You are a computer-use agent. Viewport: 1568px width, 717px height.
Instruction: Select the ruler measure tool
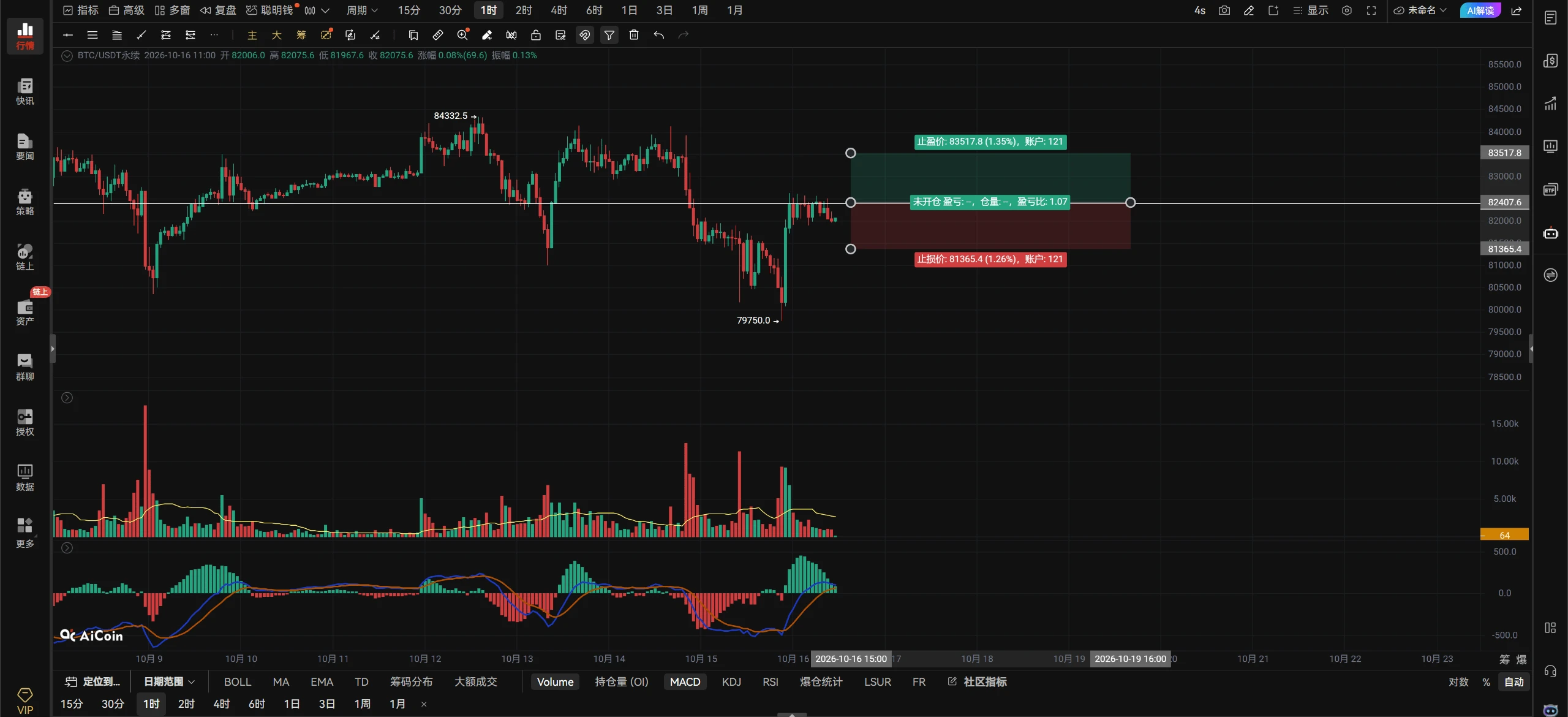coord(438,35)
